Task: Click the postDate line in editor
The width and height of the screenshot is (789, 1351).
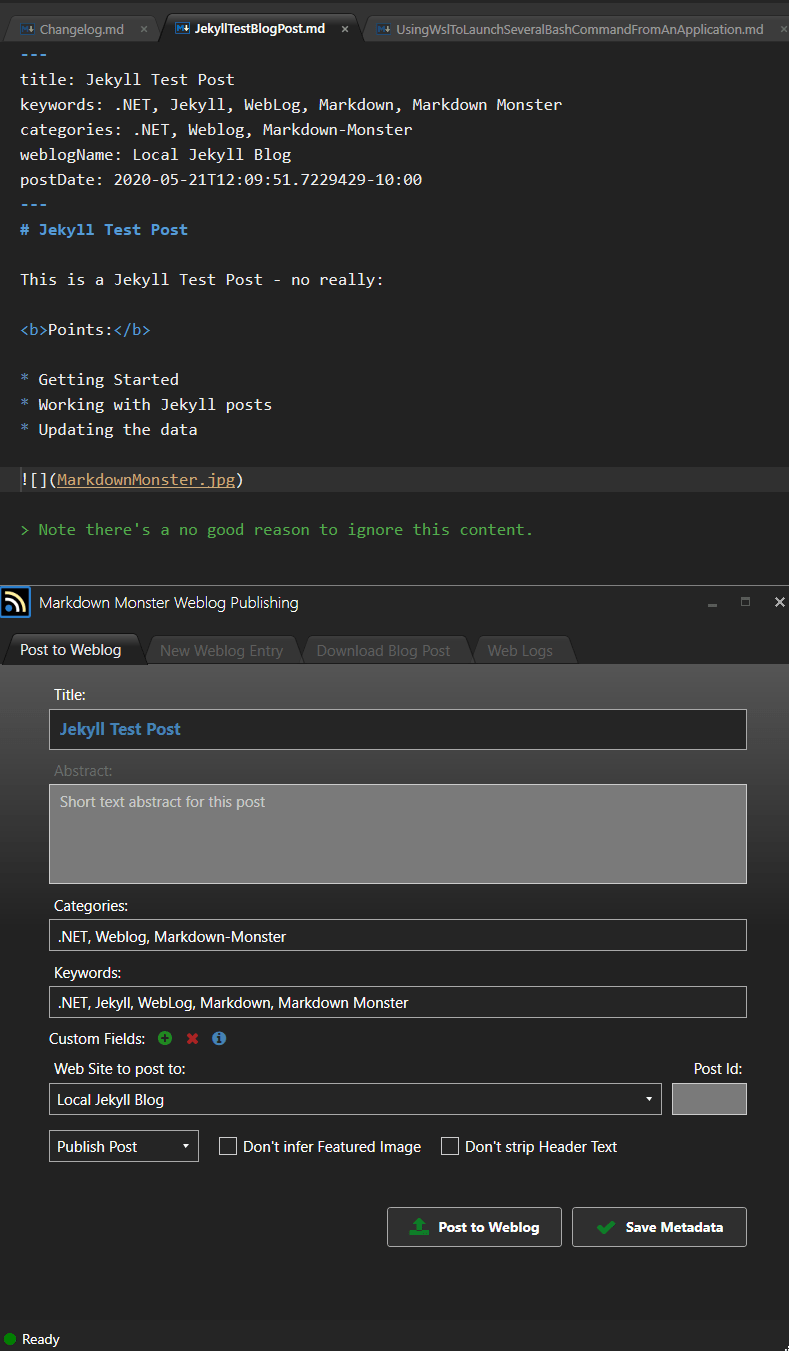Action: click(221, 179)
